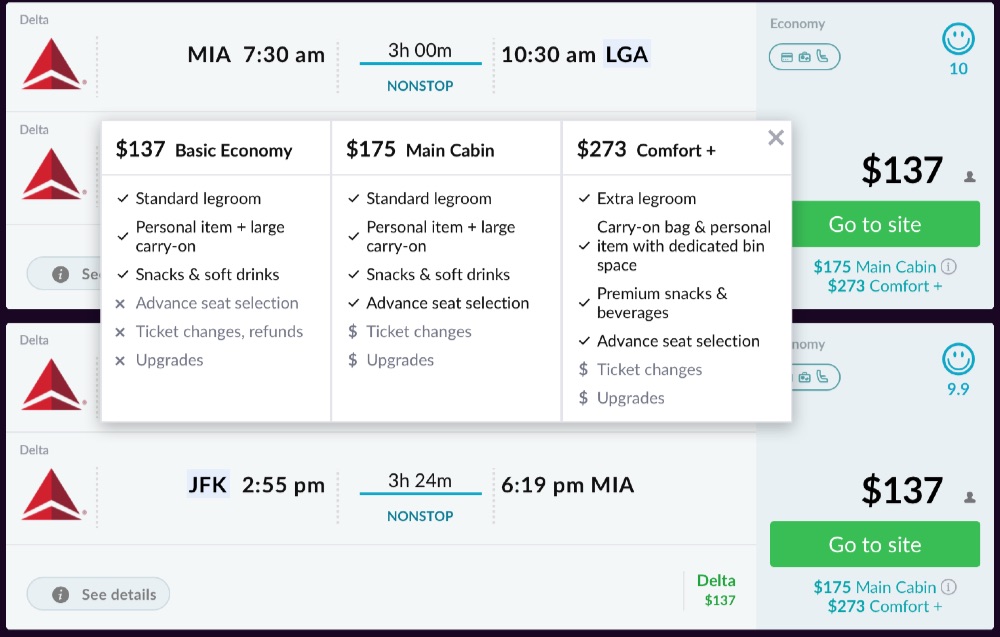Select the $137 Basic Economy column header
Viewport: 1000px width, 637px height.
[x=204, y=150]
